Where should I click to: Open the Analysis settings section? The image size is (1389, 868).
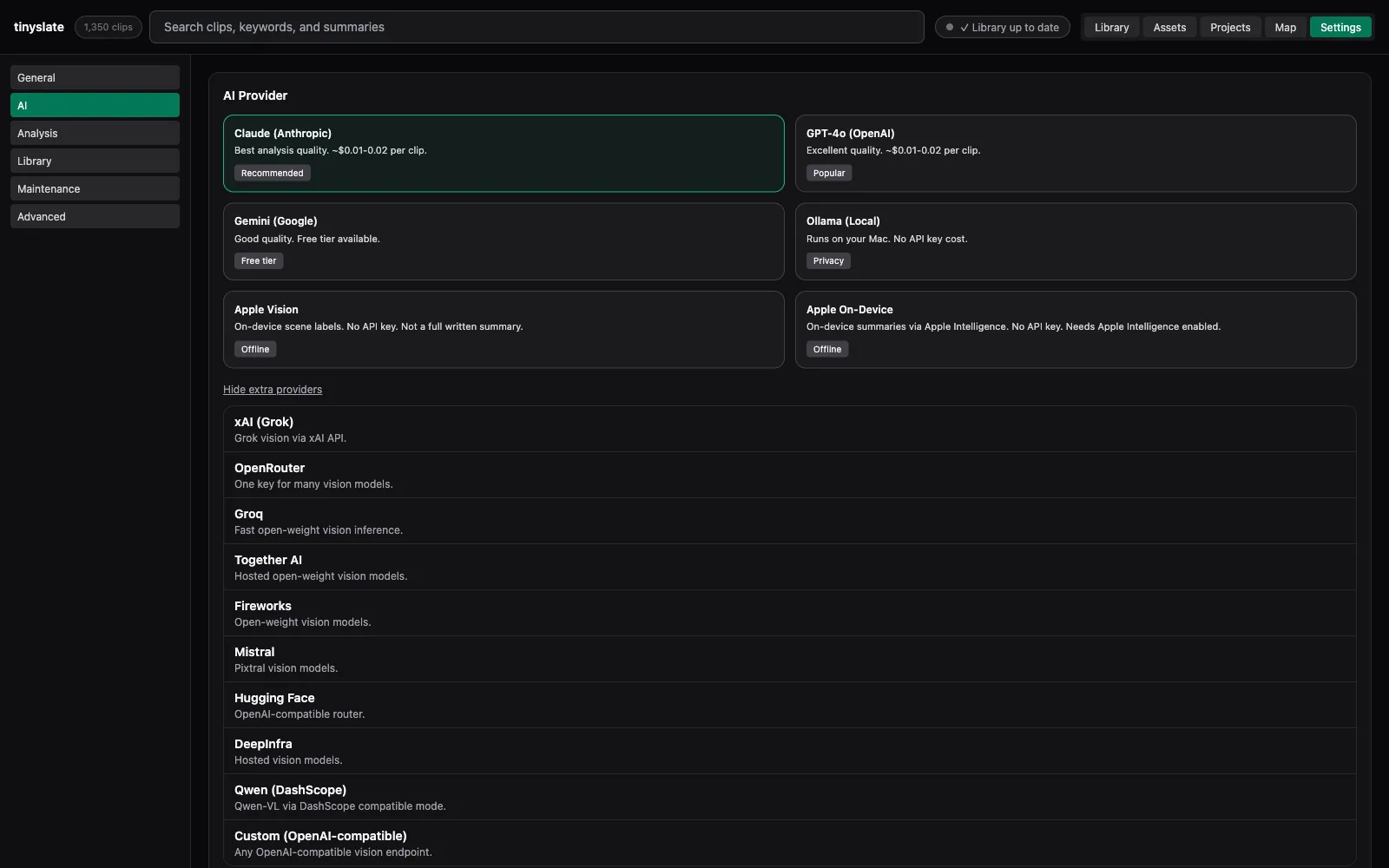95,133
